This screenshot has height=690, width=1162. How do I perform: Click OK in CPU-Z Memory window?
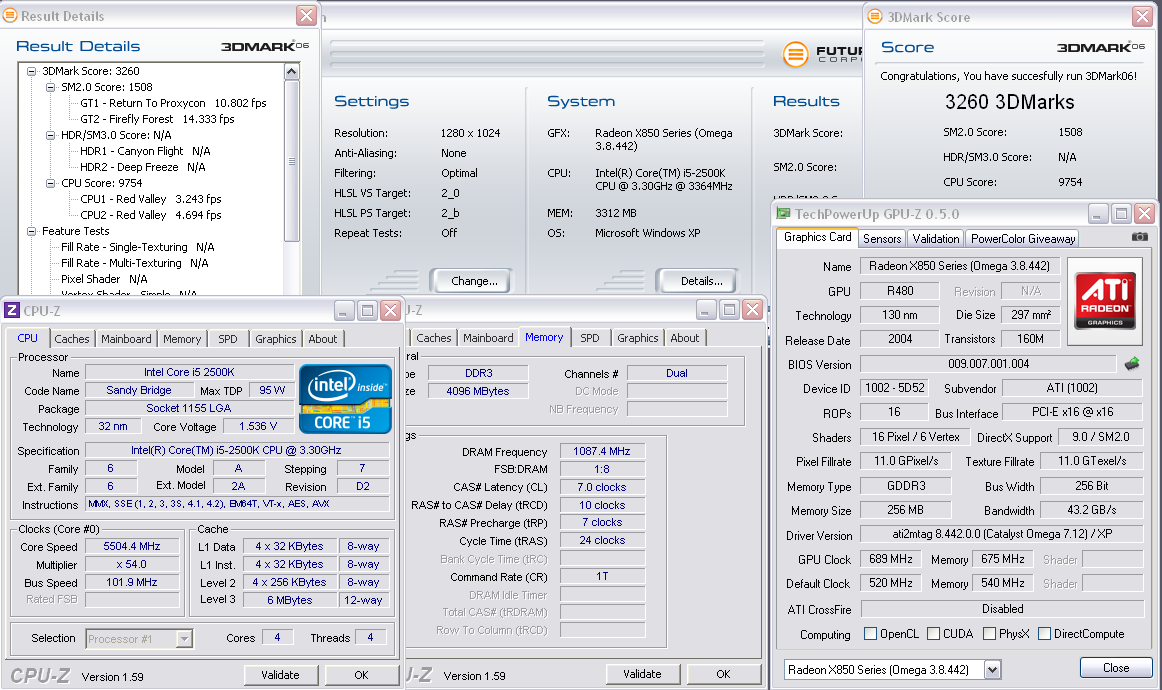(x=723, y=674)
